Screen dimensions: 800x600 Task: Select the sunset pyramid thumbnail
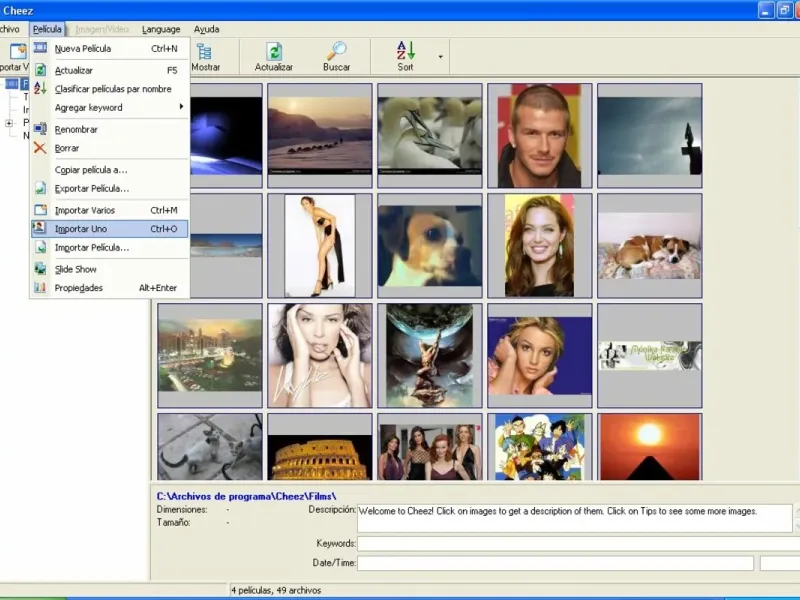[x=649, y=448]
